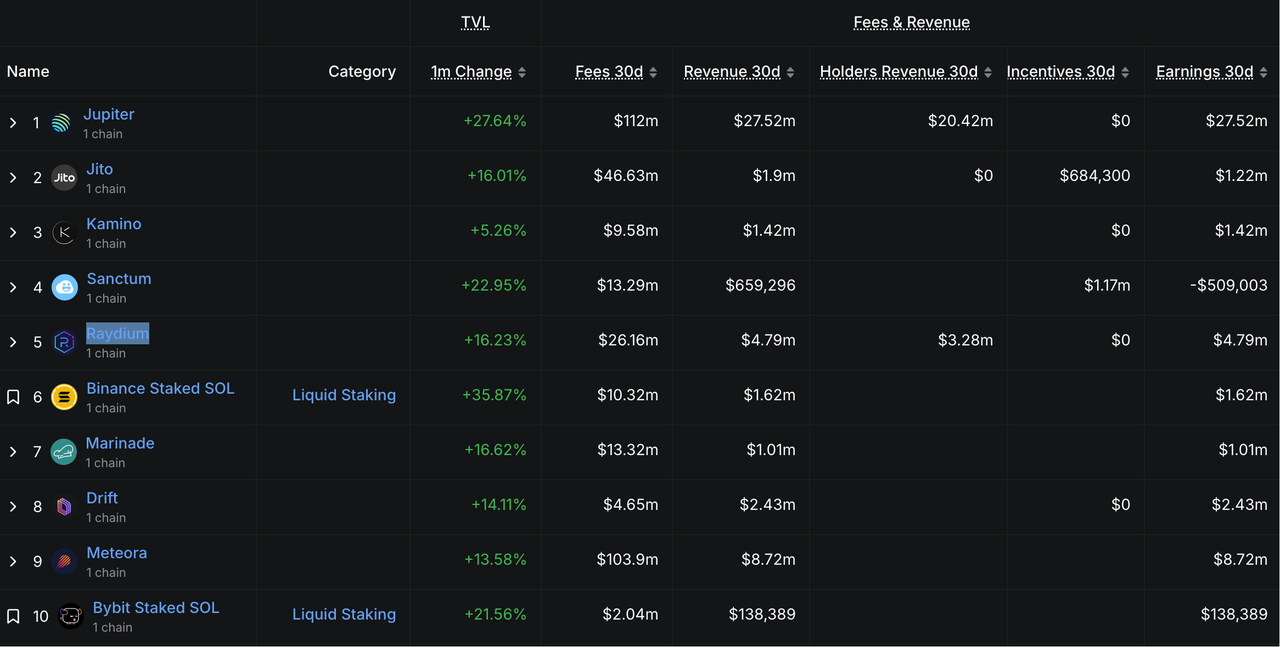The image size is (1280, 647).
Task: Select Sanctum's -$509,003 earnings value
Action: pos(1229,285)
